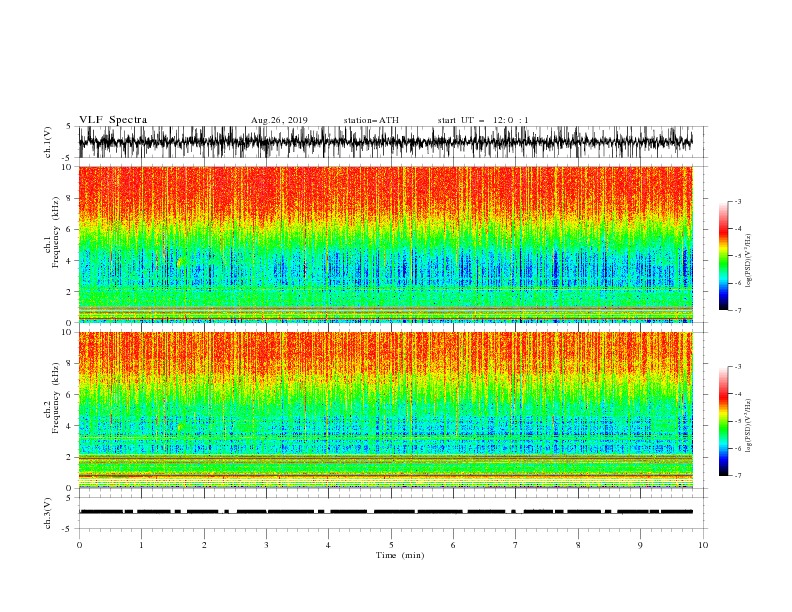This screenshot has height=612, width=792.
Task: Click the '-3' label on upper colorbar
Action: [738, 201]
